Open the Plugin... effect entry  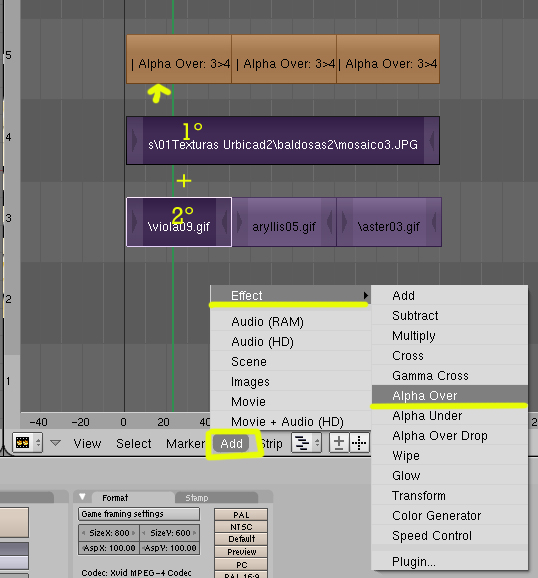pyautogui.click(x=450, y=561)
